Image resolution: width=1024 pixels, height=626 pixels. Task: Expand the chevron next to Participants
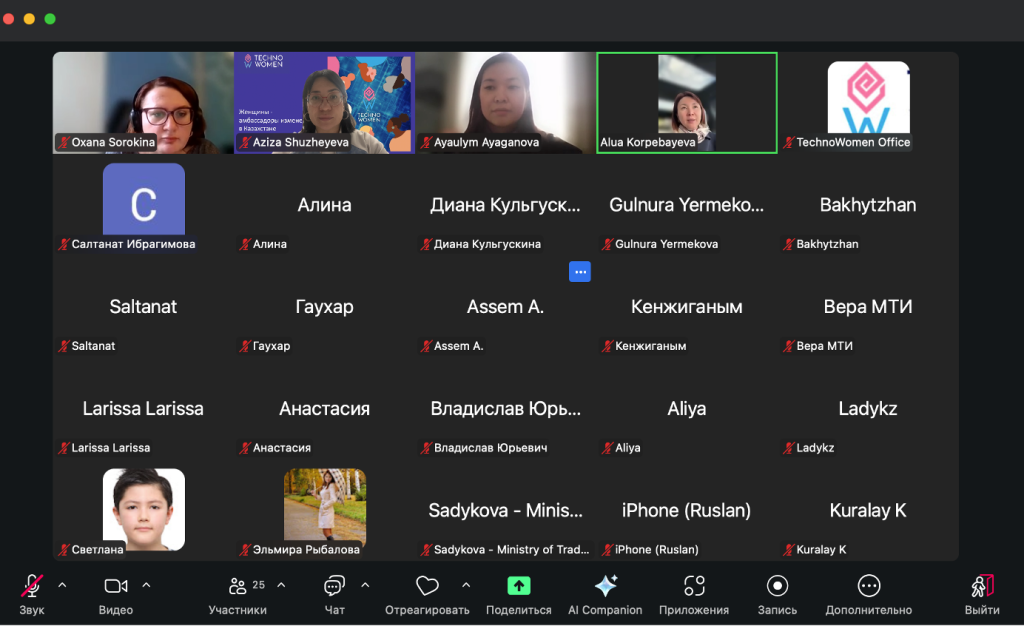coord(281,585)
